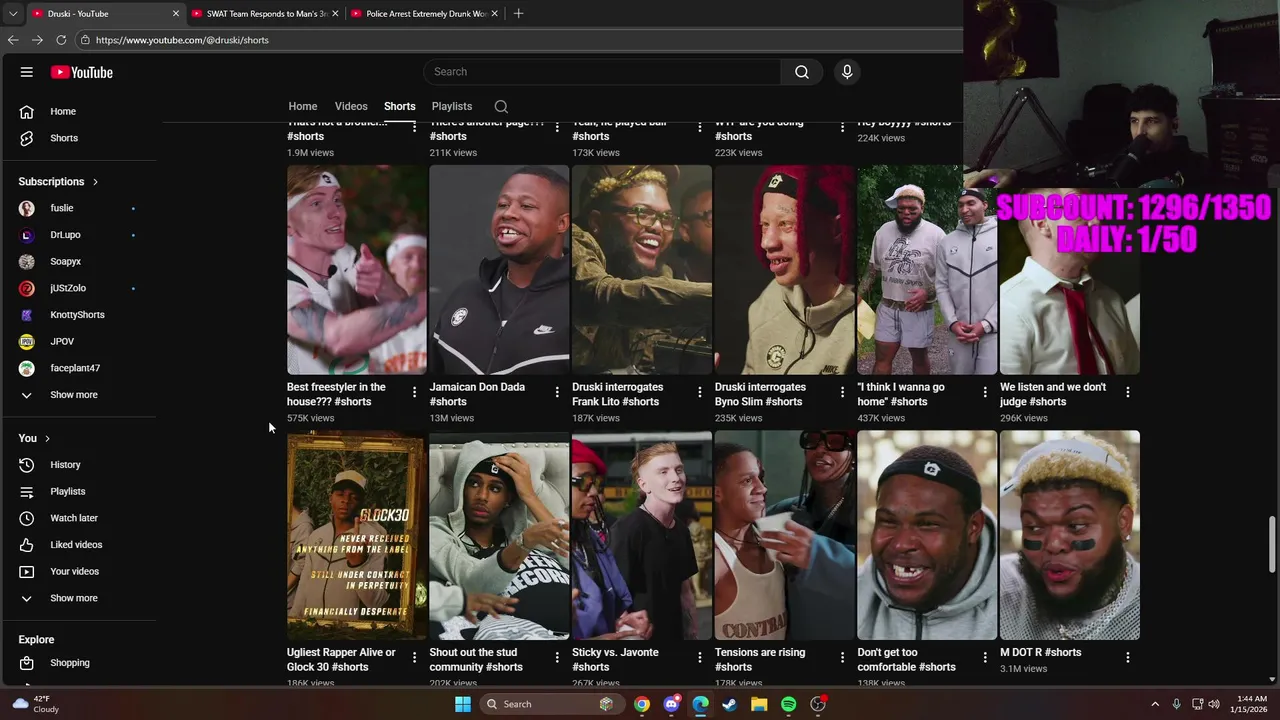Open Chrome from the taskbar

tap(642, 704)
